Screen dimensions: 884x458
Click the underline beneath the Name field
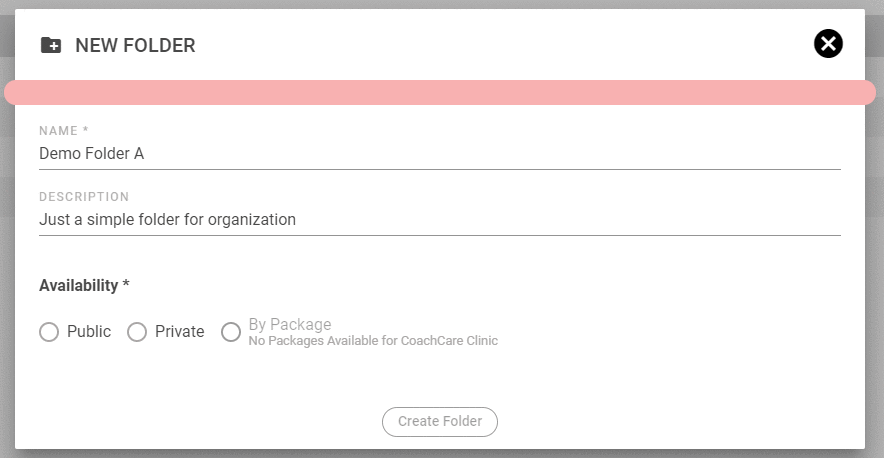pyautogui.click(x=439, y=169)
